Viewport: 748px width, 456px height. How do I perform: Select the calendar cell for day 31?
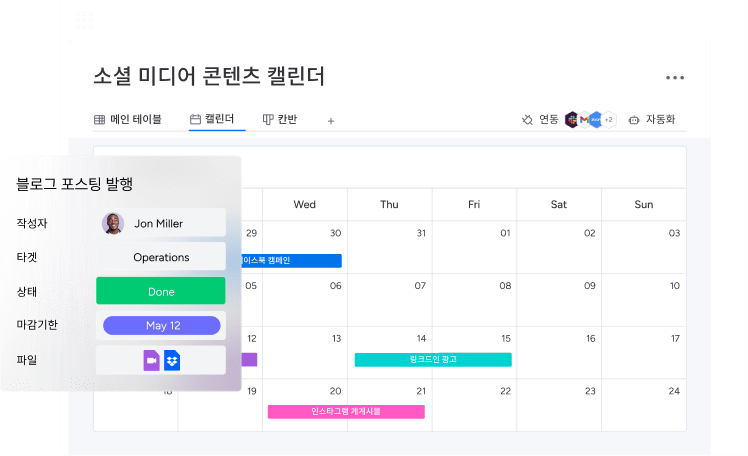[390, 247]
